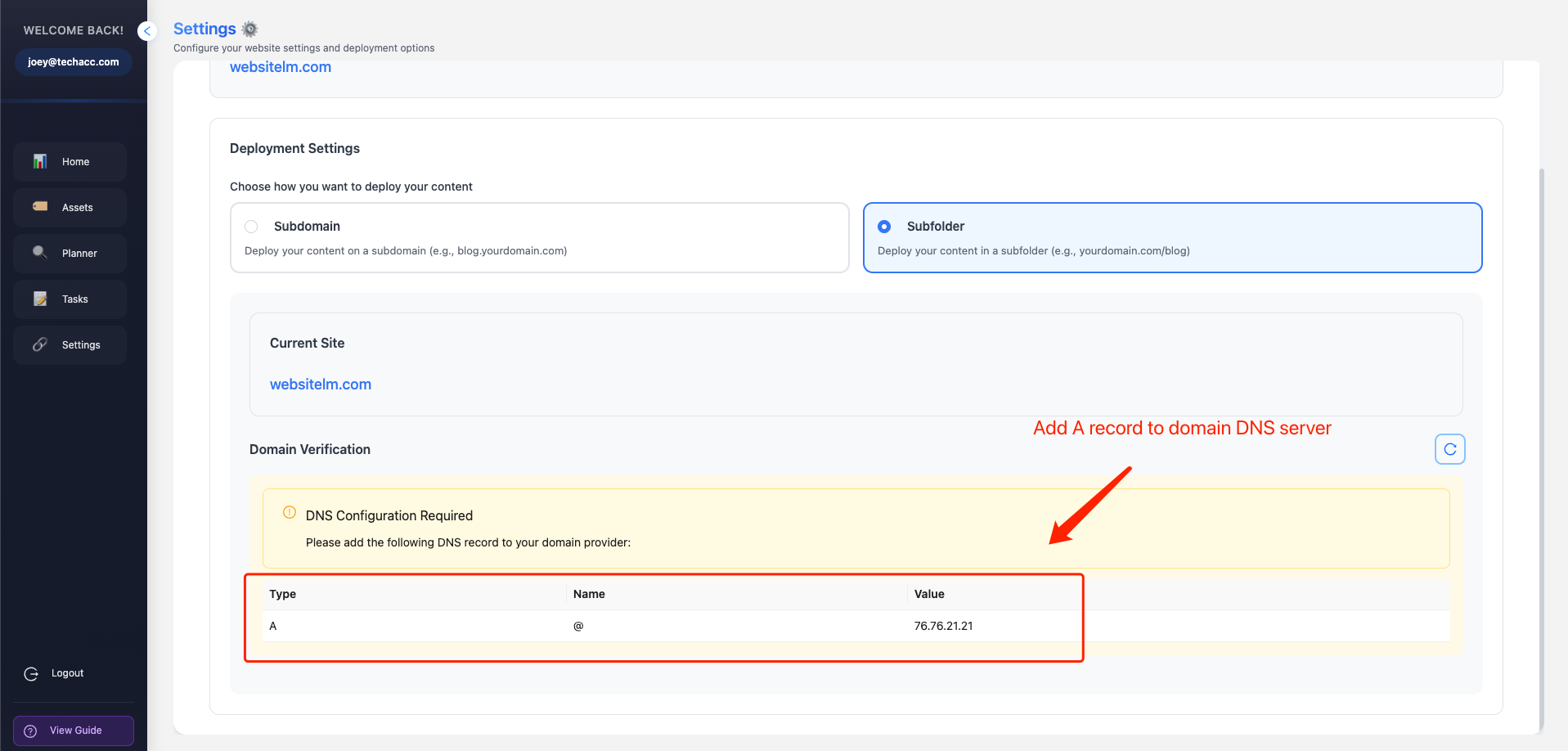Click the Assets icon in sidebar
The width and height of the screenshot is (1568, 751).
pyautogui.click(x=40, y=207)
